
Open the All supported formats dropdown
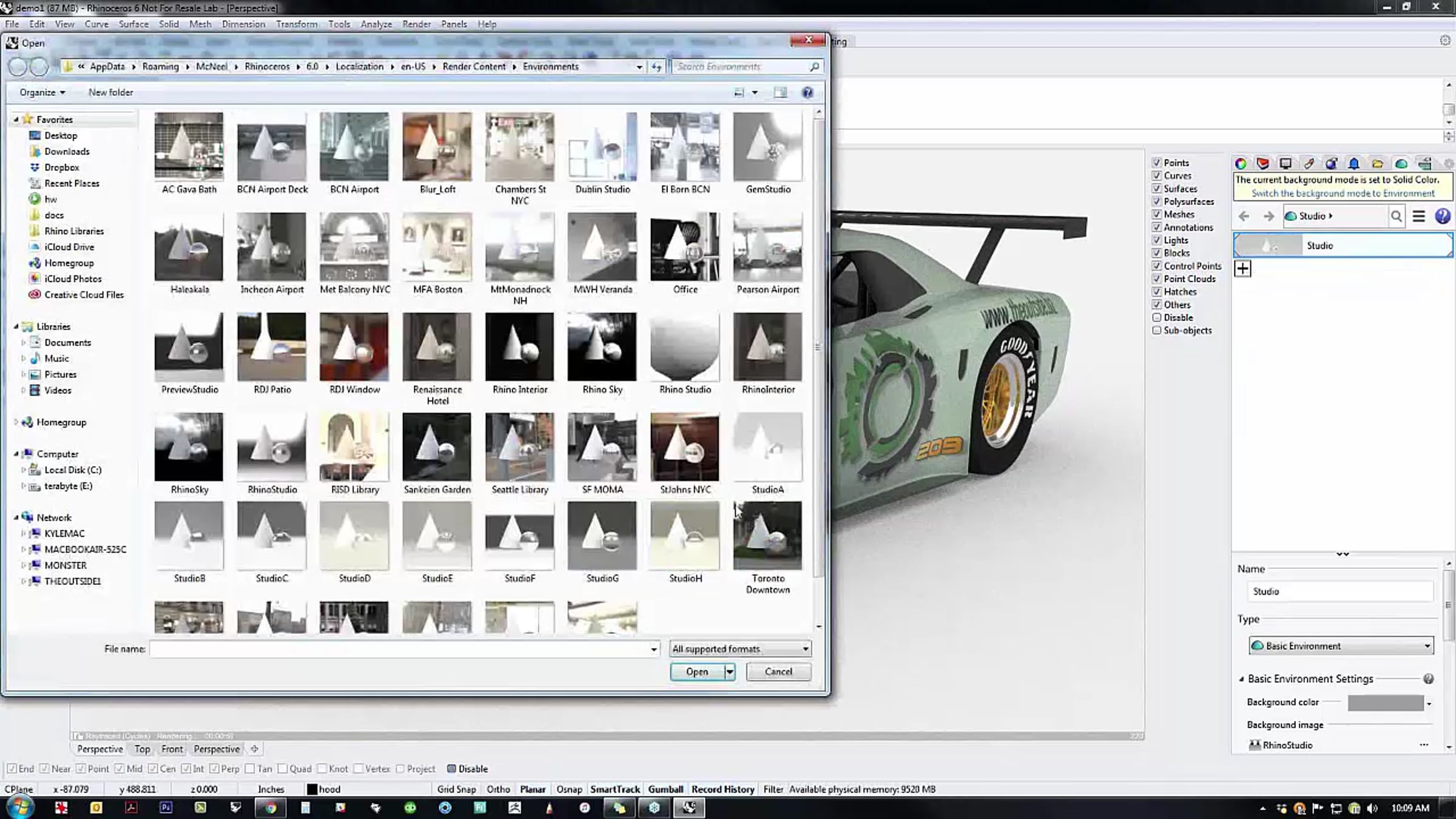click(x=740, y=649)
